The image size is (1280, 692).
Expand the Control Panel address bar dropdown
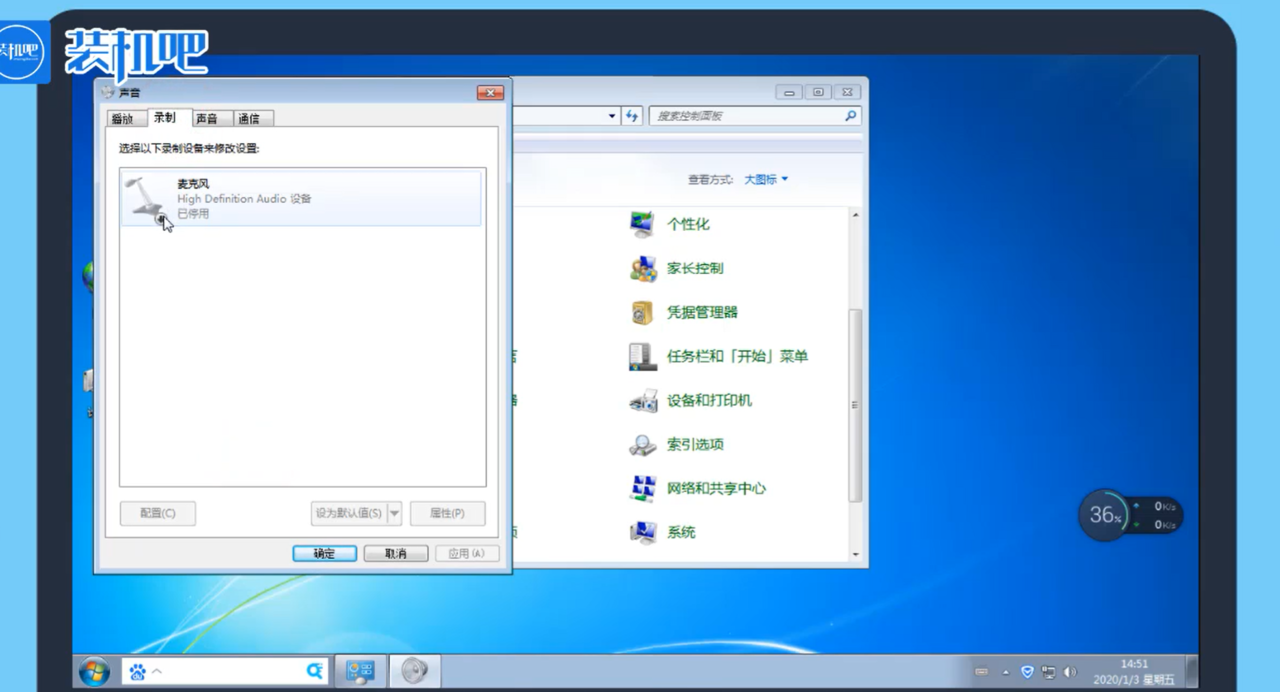coord(613,116)
